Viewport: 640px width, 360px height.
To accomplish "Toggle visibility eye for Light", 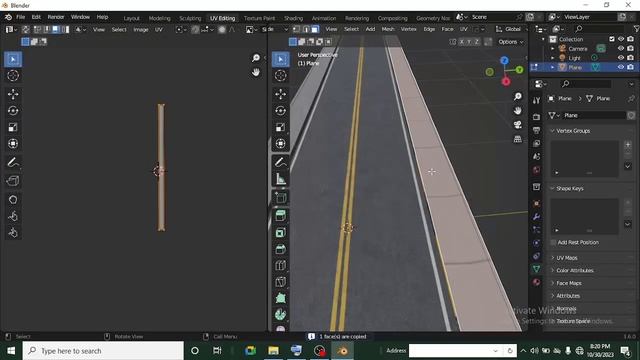I will pyautogui.click(x=621, y=58).
